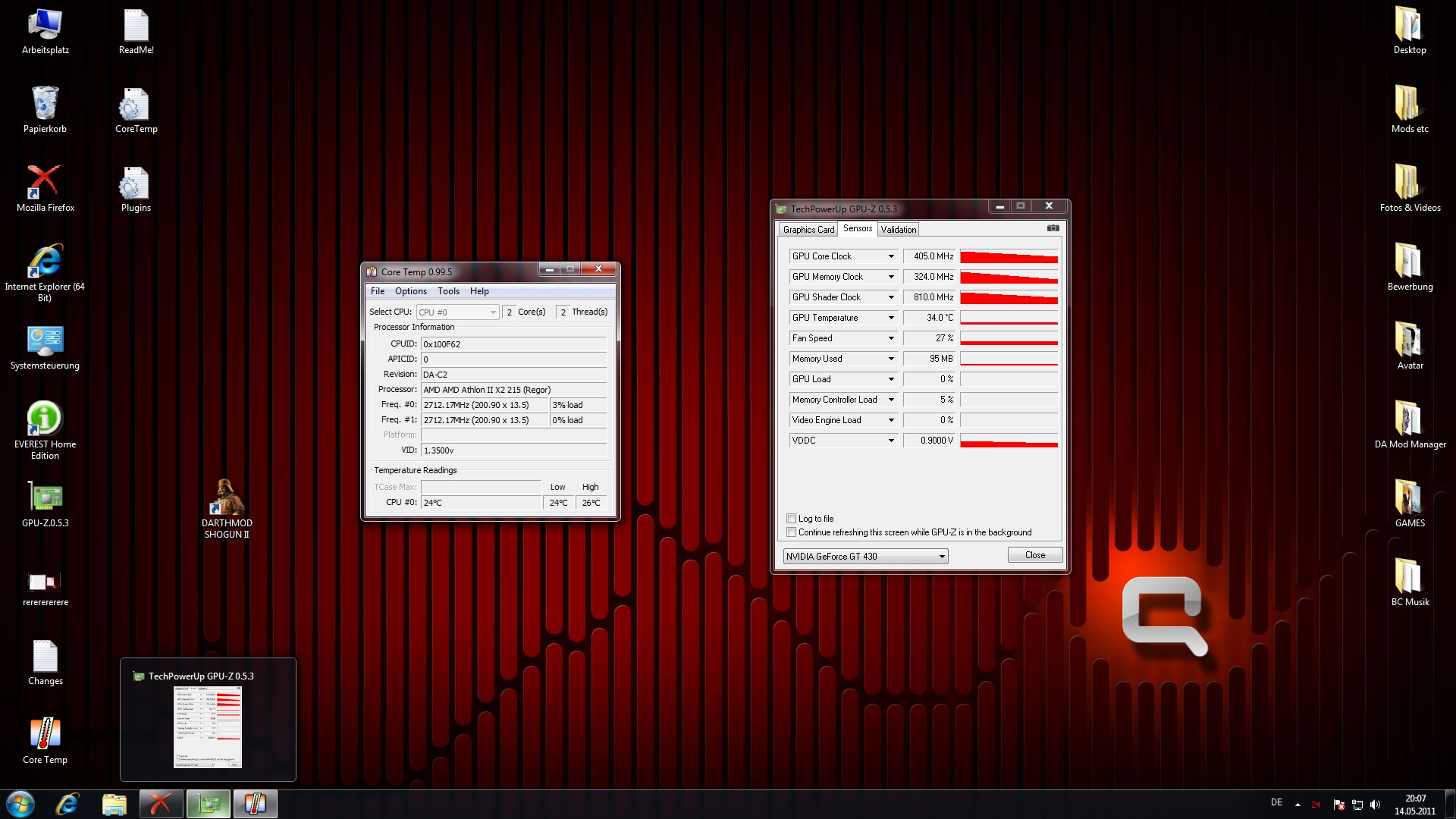1456x819 pixels.
Task: Open the EVEREST Home Edition desktop icon
Action: [45, 419]
